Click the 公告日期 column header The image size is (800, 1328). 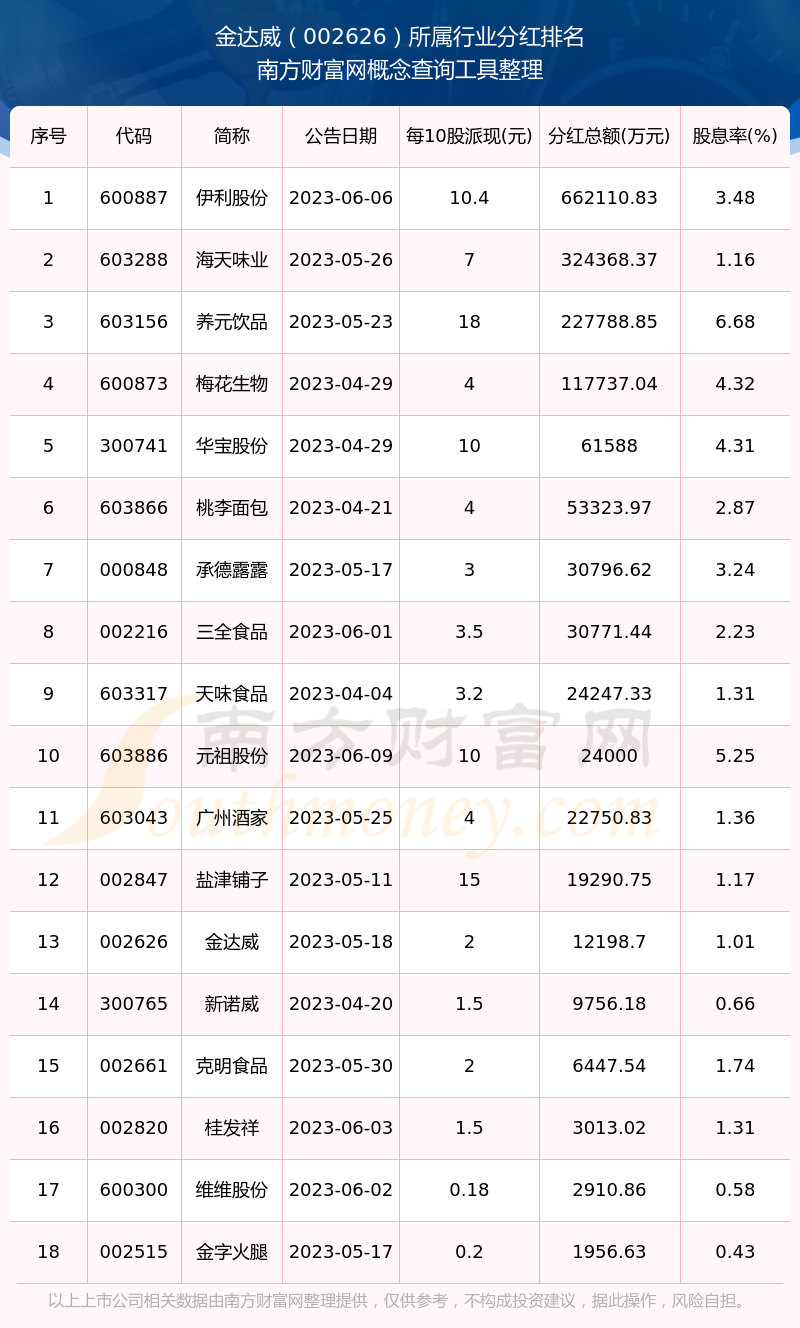tap(341, 136)
